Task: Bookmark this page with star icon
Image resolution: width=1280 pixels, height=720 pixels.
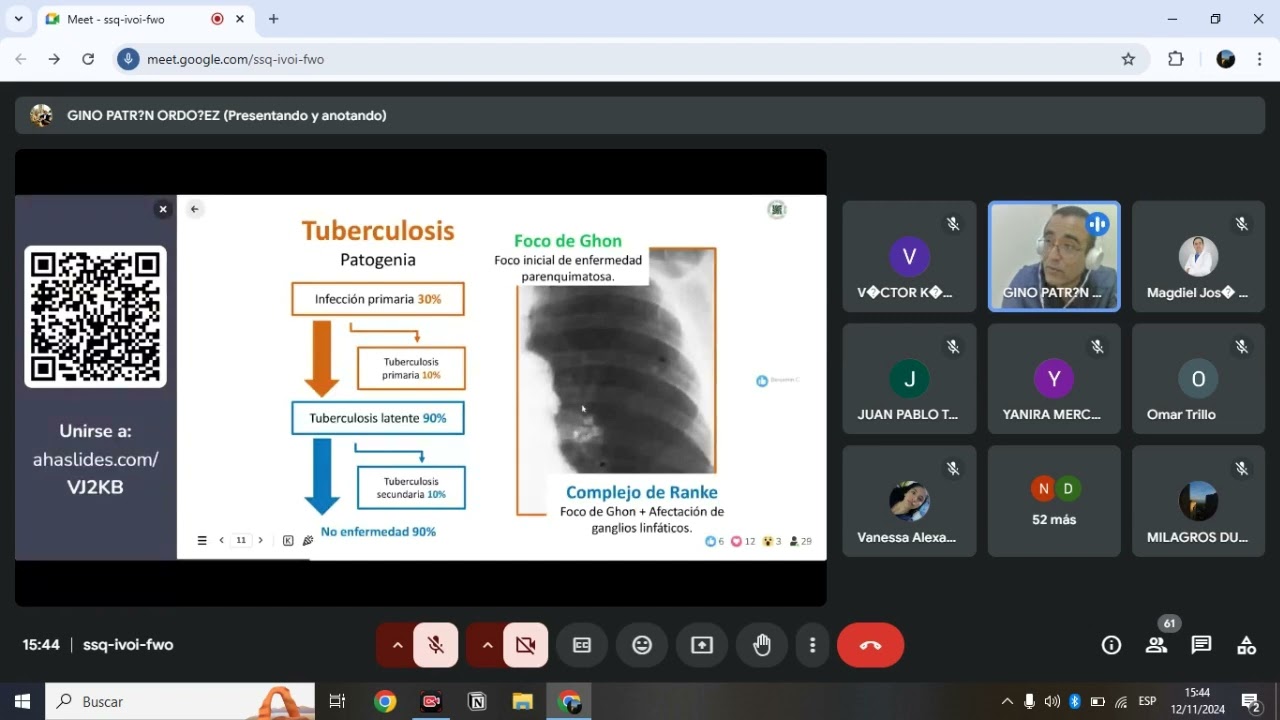Action: point(1128,59)
